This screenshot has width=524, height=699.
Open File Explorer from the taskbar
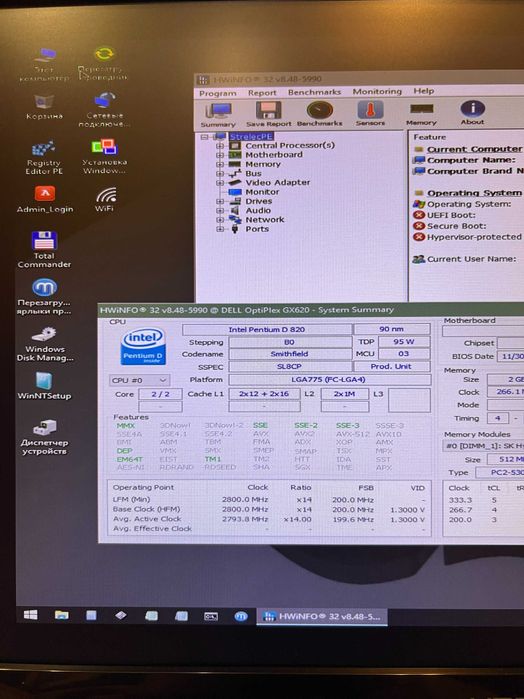(x=62, y=615)
